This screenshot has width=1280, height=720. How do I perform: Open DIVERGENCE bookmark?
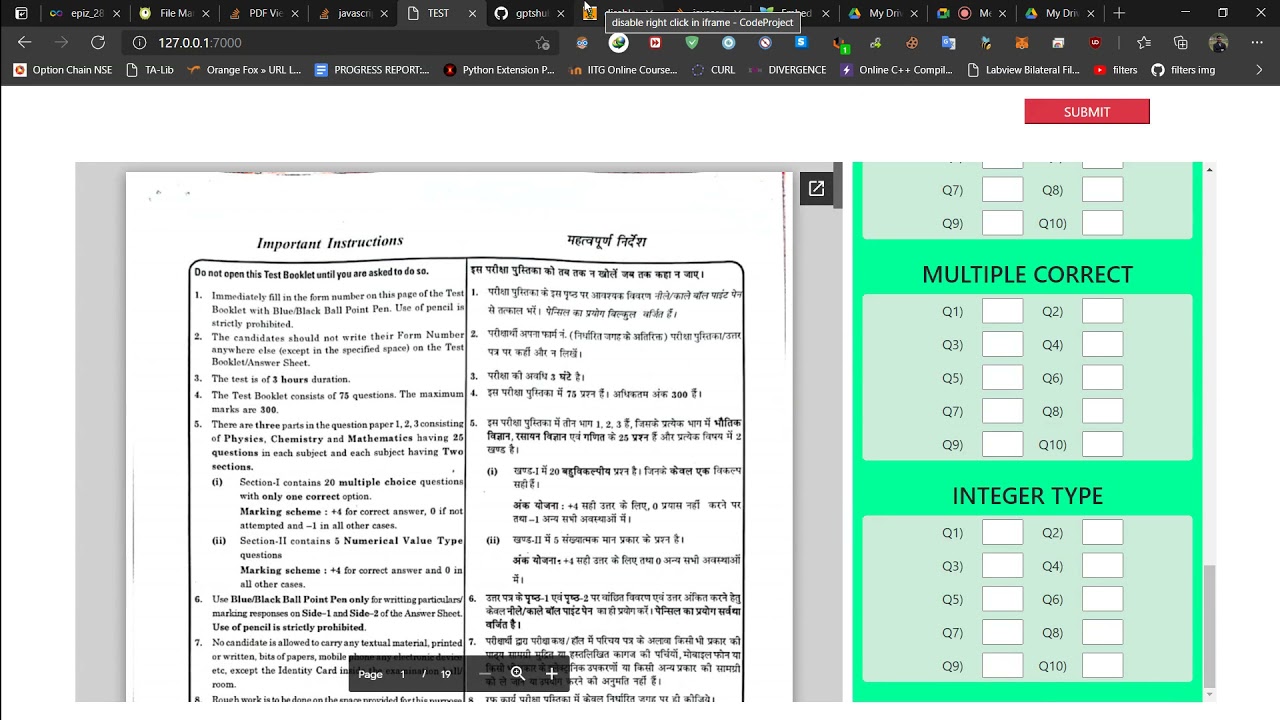coord(788,70)
